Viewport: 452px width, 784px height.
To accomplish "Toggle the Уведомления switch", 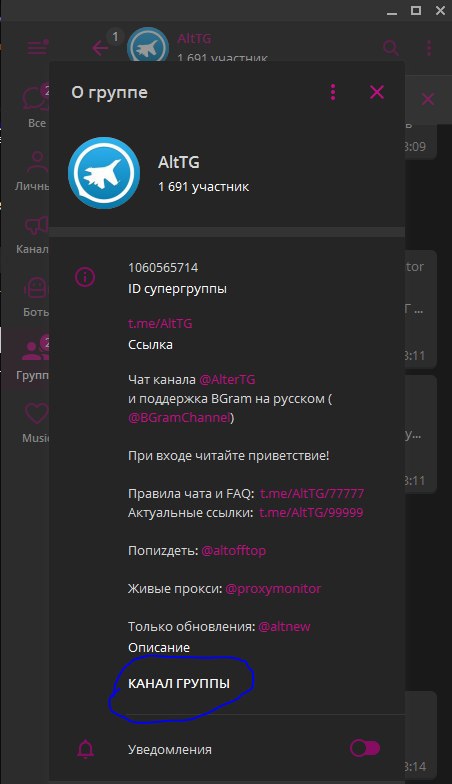I will coord(365,748).
